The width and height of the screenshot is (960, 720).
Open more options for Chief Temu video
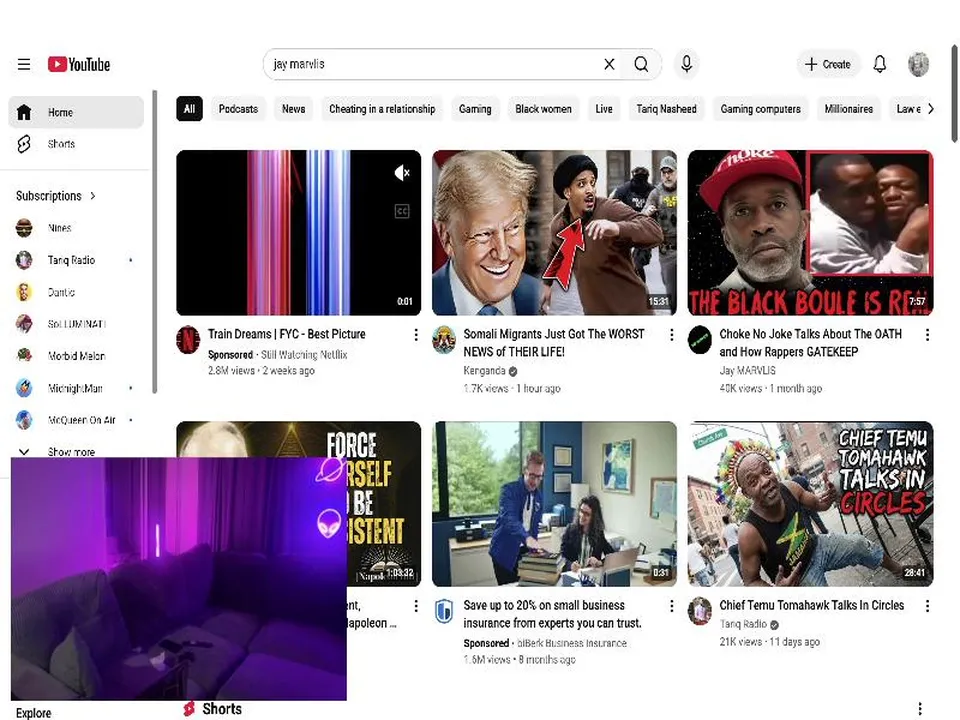[928, 606]
